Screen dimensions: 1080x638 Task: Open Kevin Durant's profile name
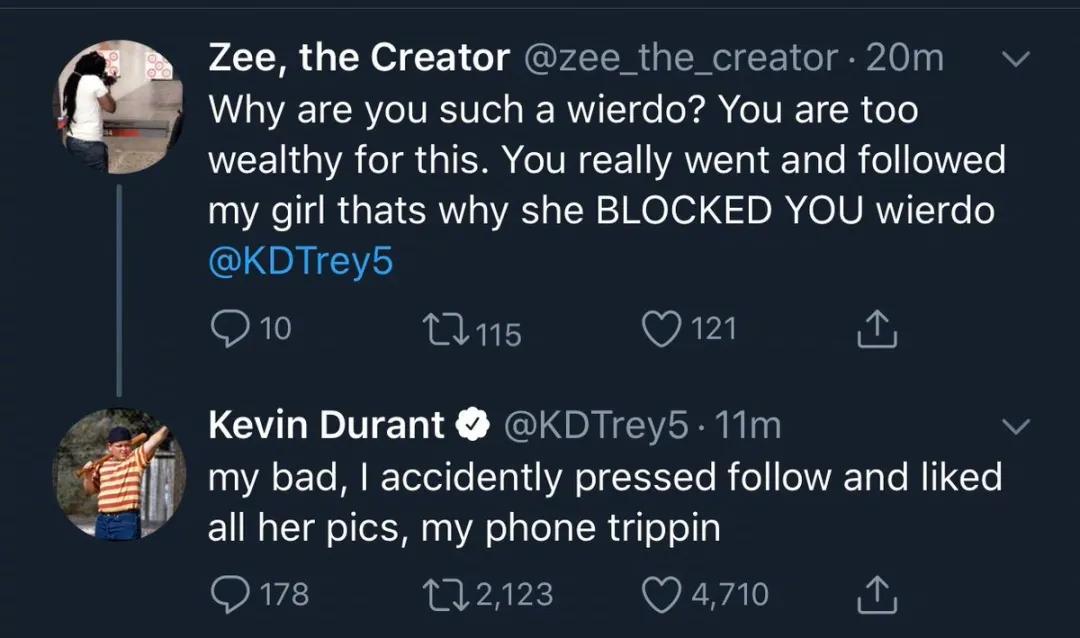pos(326,425)
